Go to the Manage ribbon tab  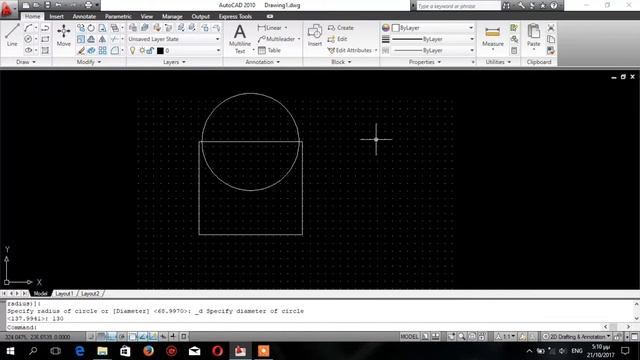pos(172,16)
